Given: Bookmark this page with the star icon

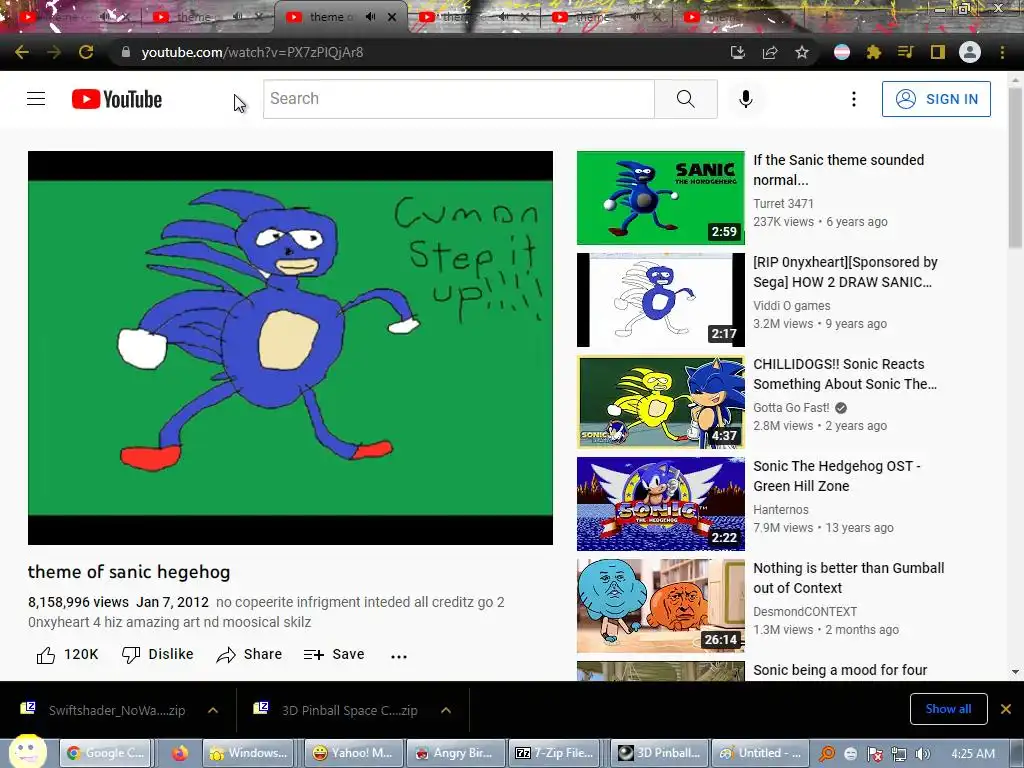Looking at the screenshot, I should click(x=802, y=52).
